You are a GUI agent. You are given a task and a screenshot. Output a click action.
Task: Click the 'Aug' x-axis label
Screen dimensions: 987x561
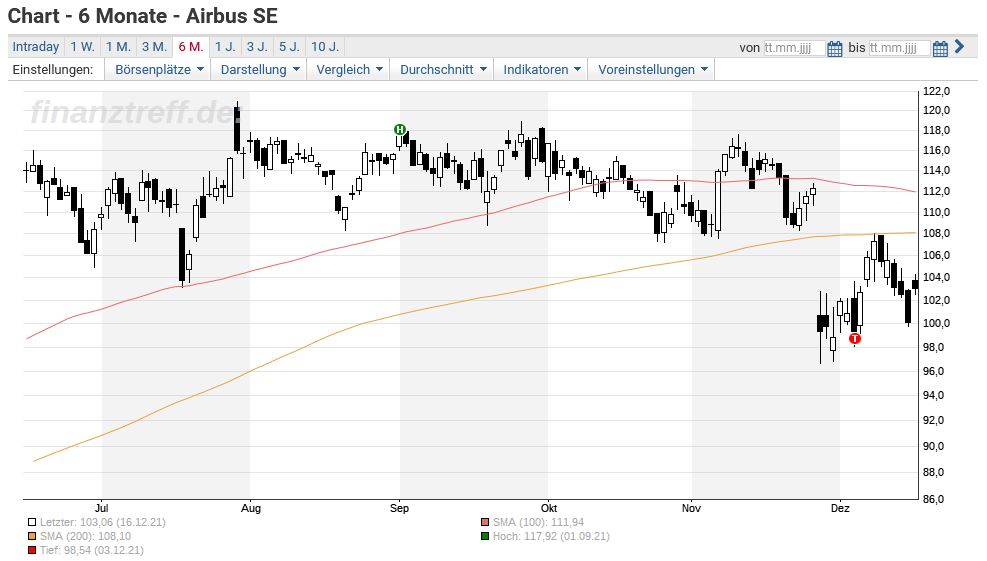point(251,508)
